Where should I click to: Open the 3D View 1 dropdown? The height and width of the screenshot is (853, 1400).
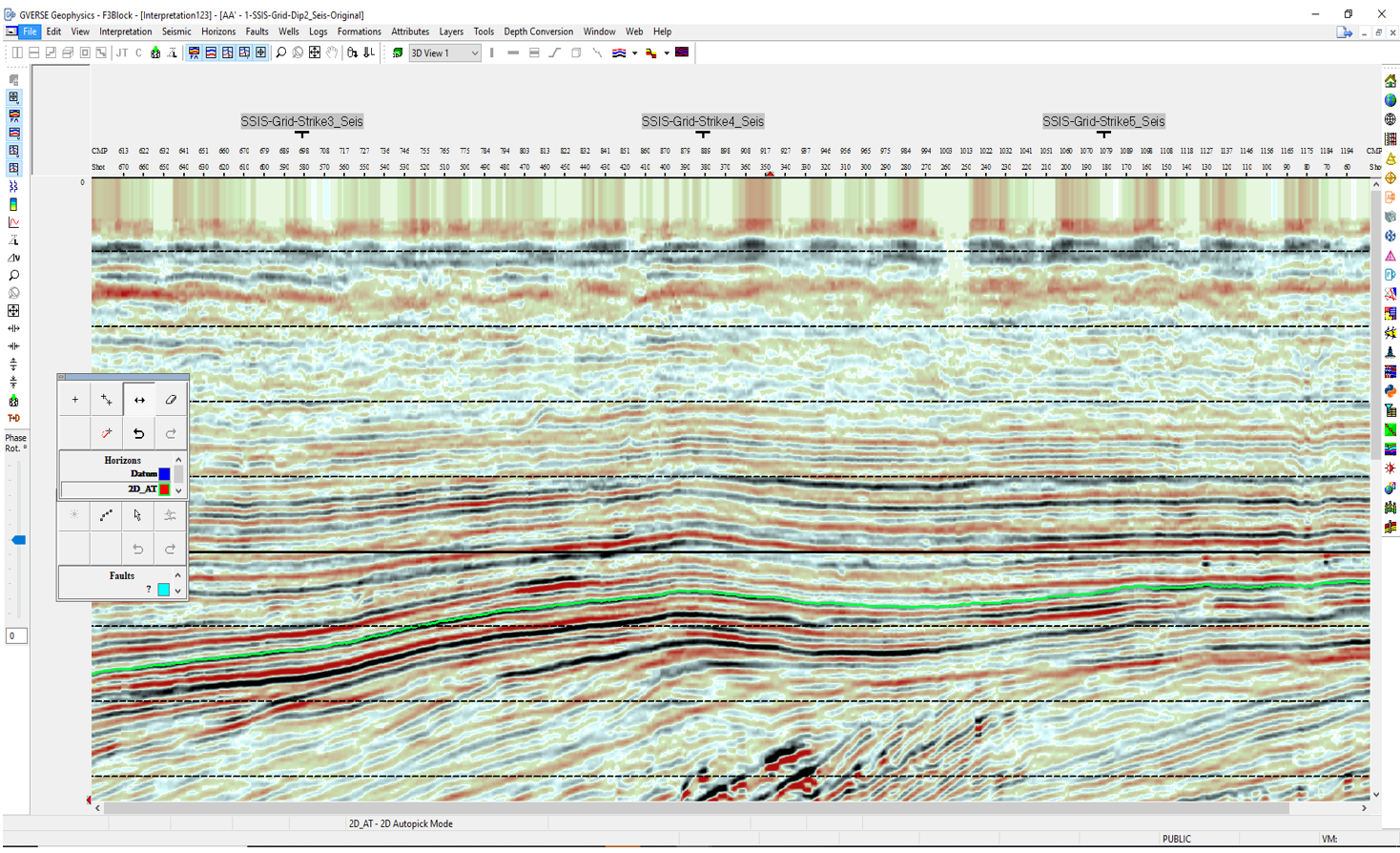444,52
